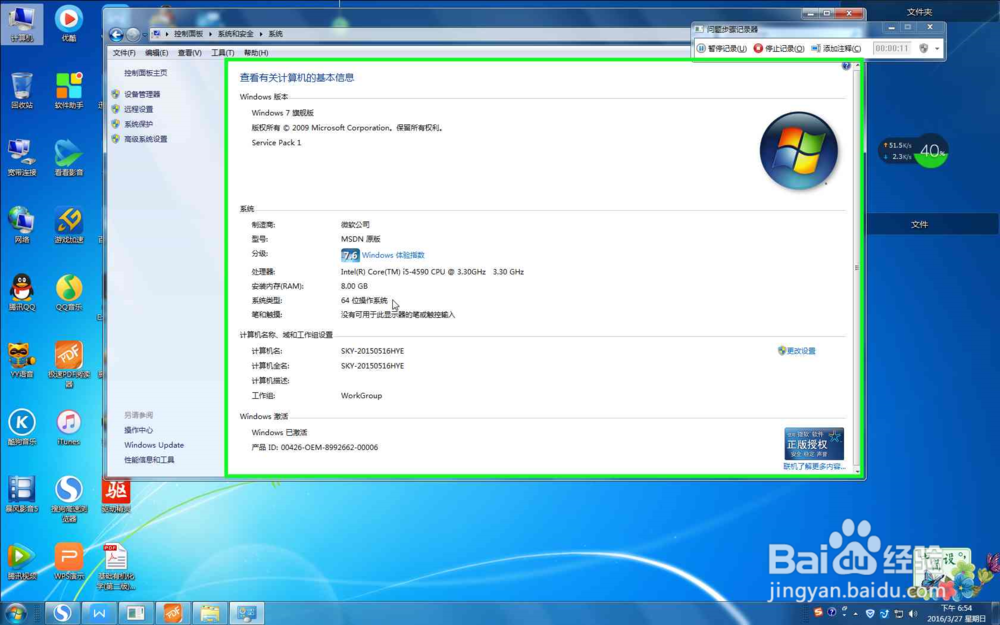Open the 查看(V) menu
Viewport: 1000px width, 625px height.
click(x=189, y=53)
